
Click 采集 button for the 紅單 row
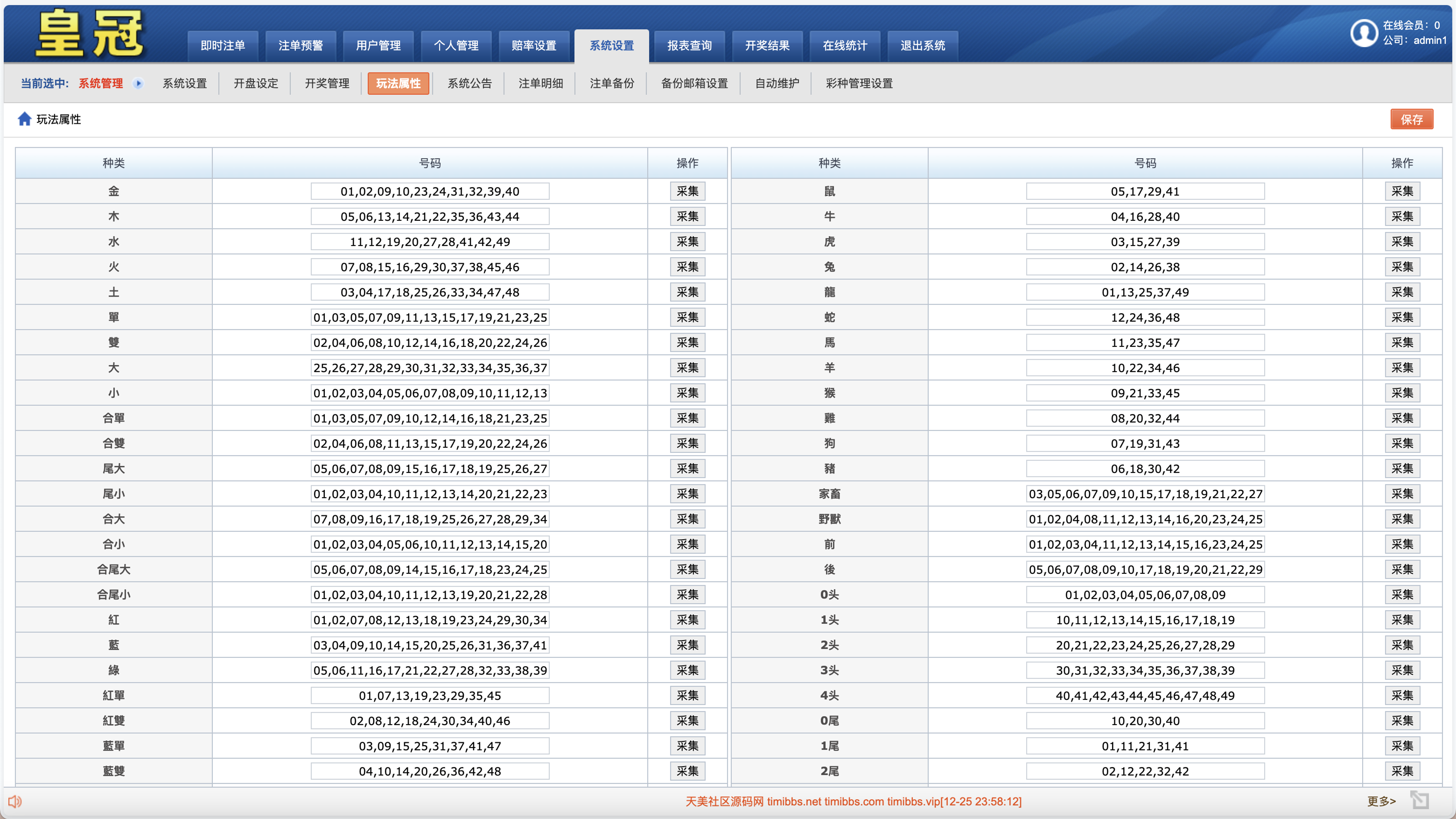click(687, 695)
